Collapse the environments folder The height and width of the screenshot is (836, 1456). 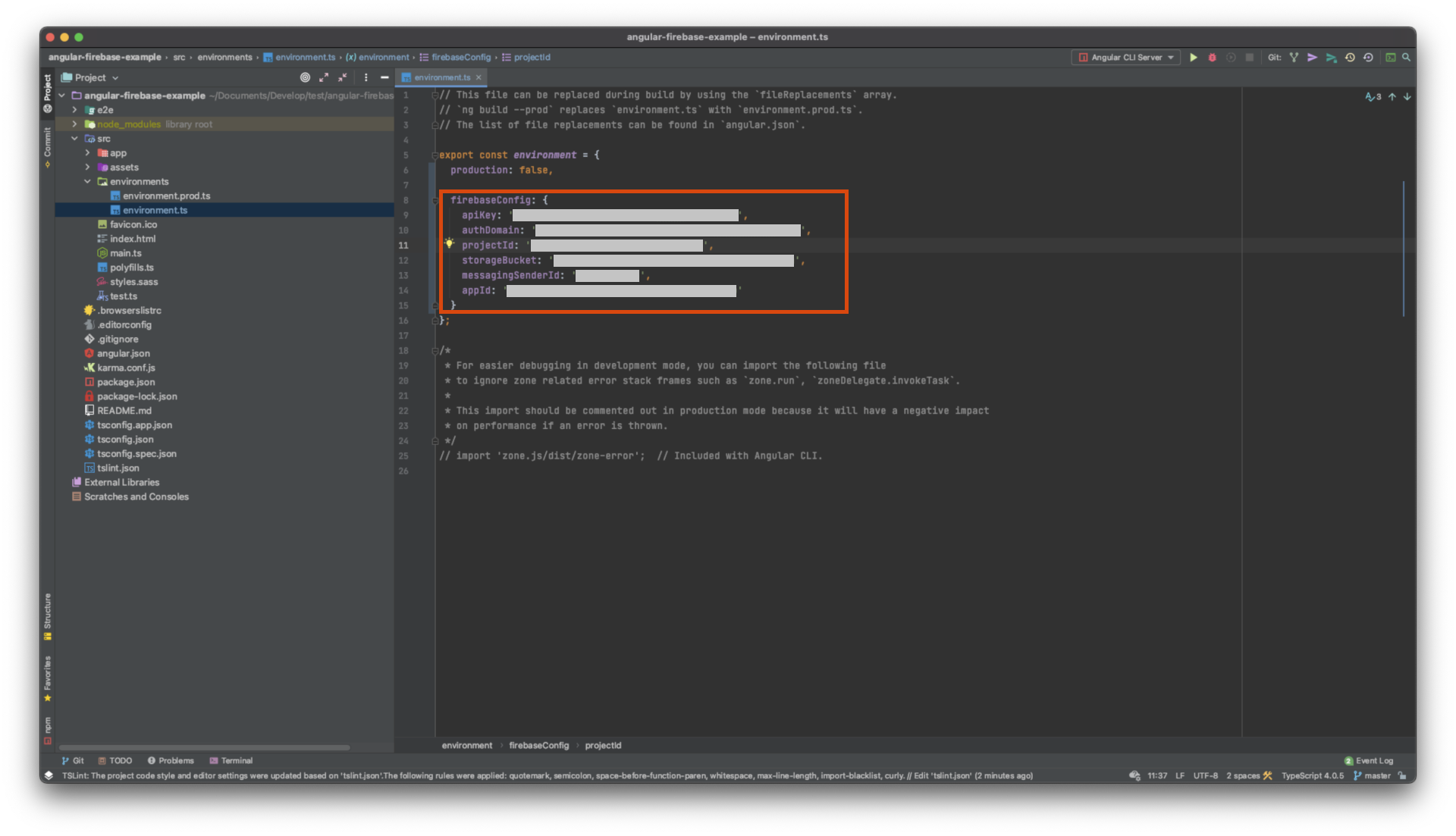[x=87, y=182]
